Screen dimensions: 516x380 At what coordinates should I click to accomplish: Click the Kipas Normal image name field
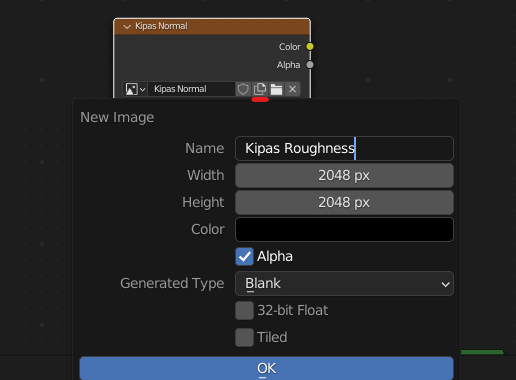(x=191, y=89)
